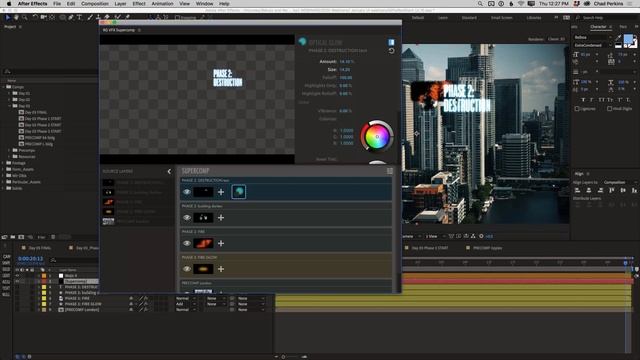Screen dimensions: 640x360
Task: Select the Selection arrow tool
Action: (7, 17)
